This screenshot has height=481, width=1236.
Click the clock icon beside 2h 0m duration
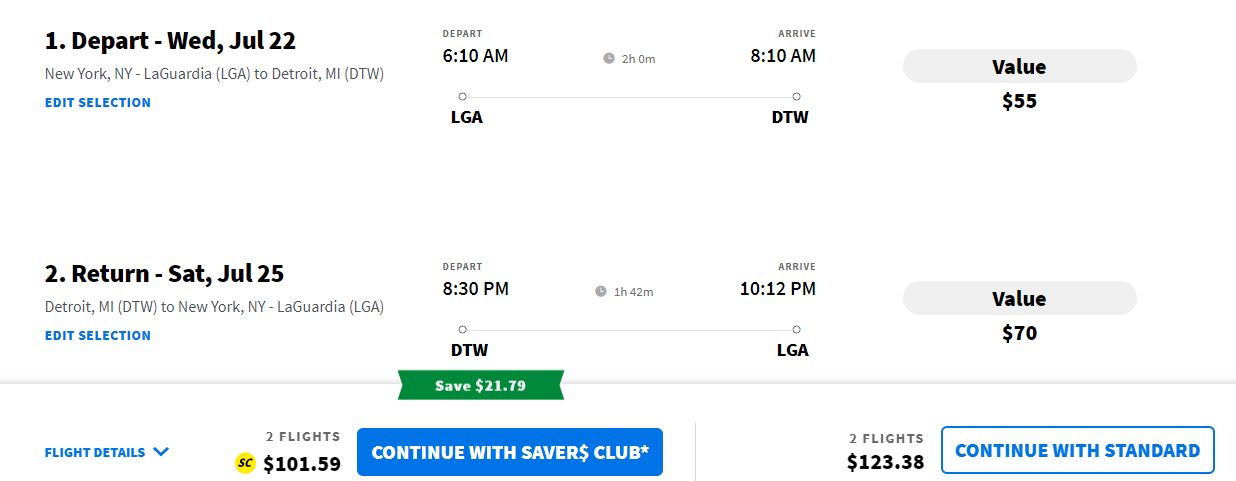click(x=609, y=59)
